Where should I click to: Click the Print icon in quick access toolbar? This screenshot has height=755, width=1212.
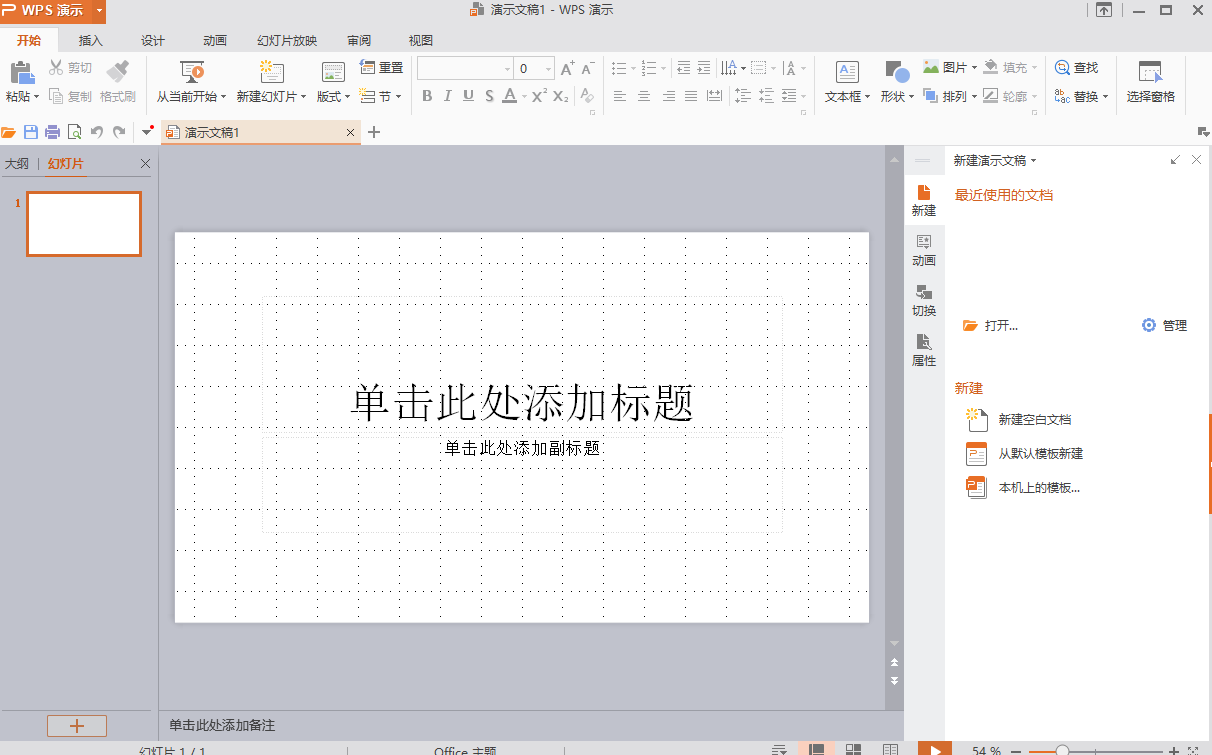point(52,132)
